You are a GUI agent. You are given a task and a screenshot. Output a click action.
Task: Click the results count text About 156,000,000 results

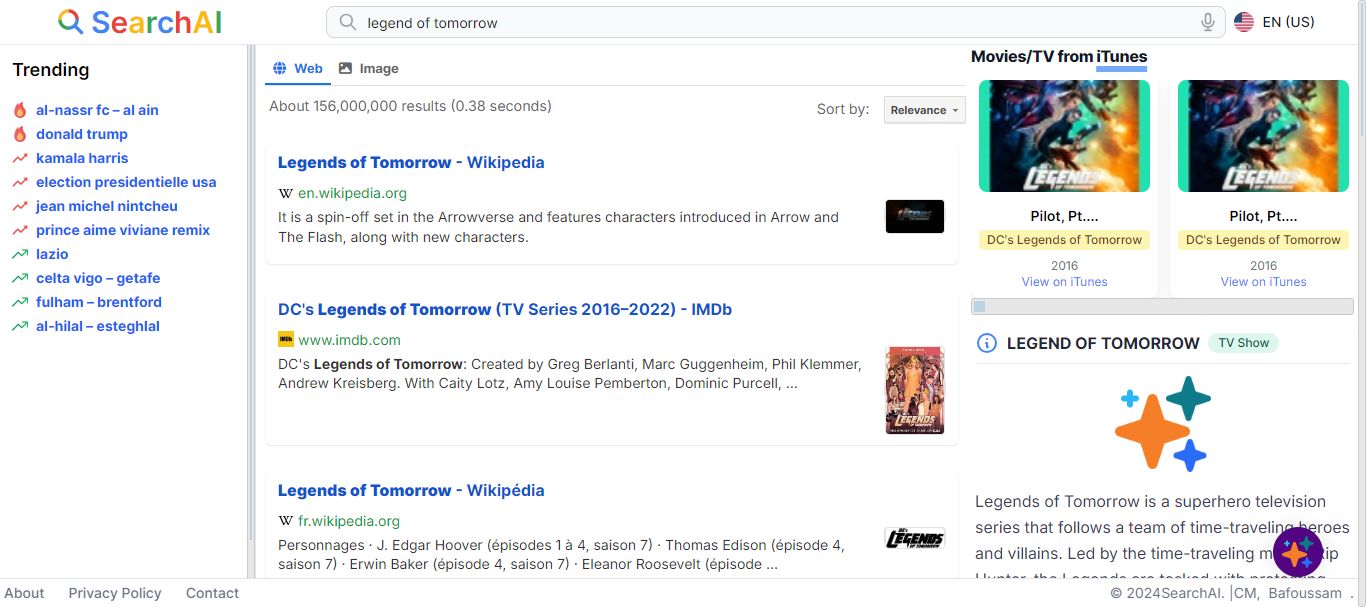click(410, 106)
